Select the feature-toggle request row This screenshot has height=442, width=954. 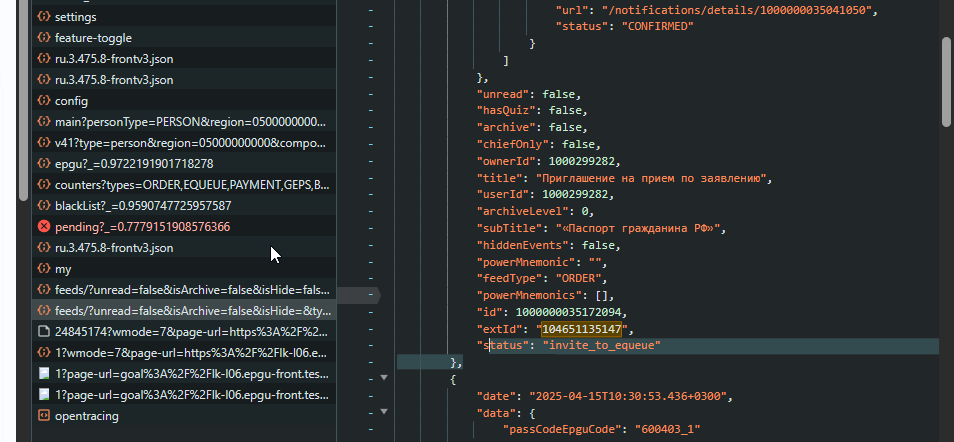tap(184, 38)
